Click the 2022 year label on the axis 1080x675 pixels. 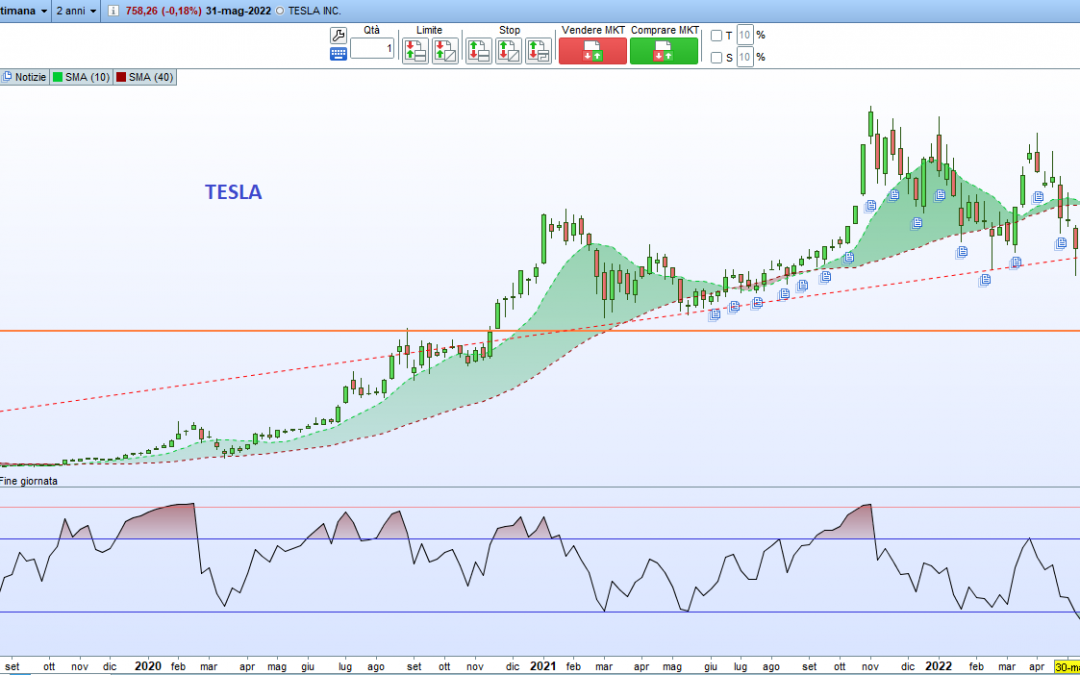(937, 666)
